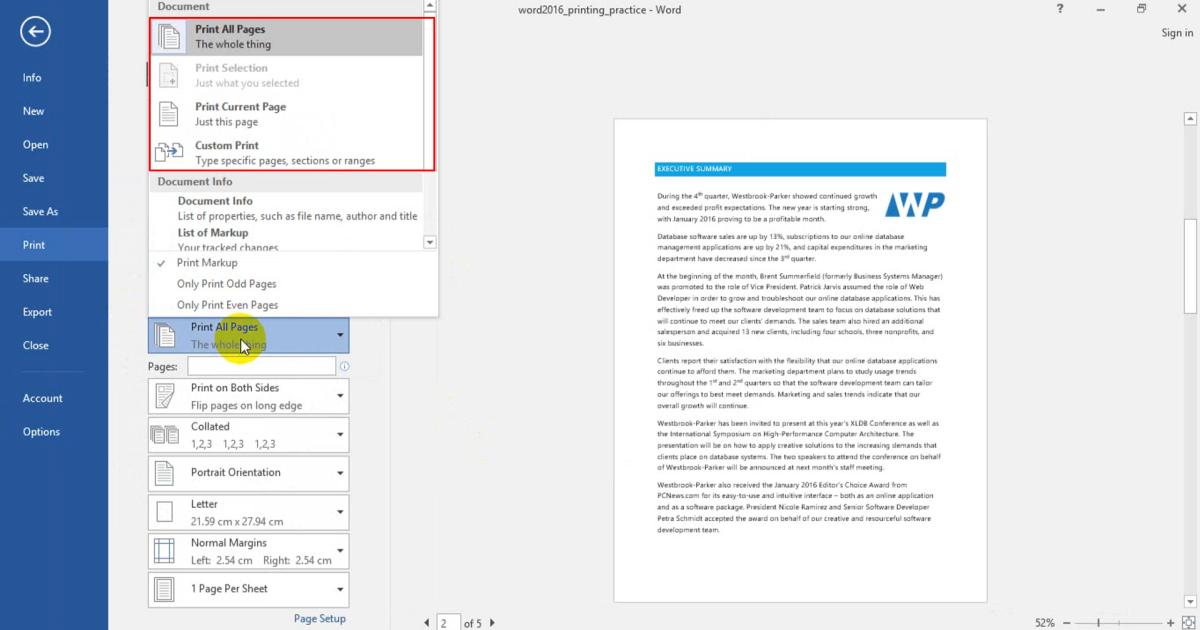The height and width of the screenshot is (630, 1200).
Task: Click the 1 Page Per Sheet icon
Action: tap(163, 589)
